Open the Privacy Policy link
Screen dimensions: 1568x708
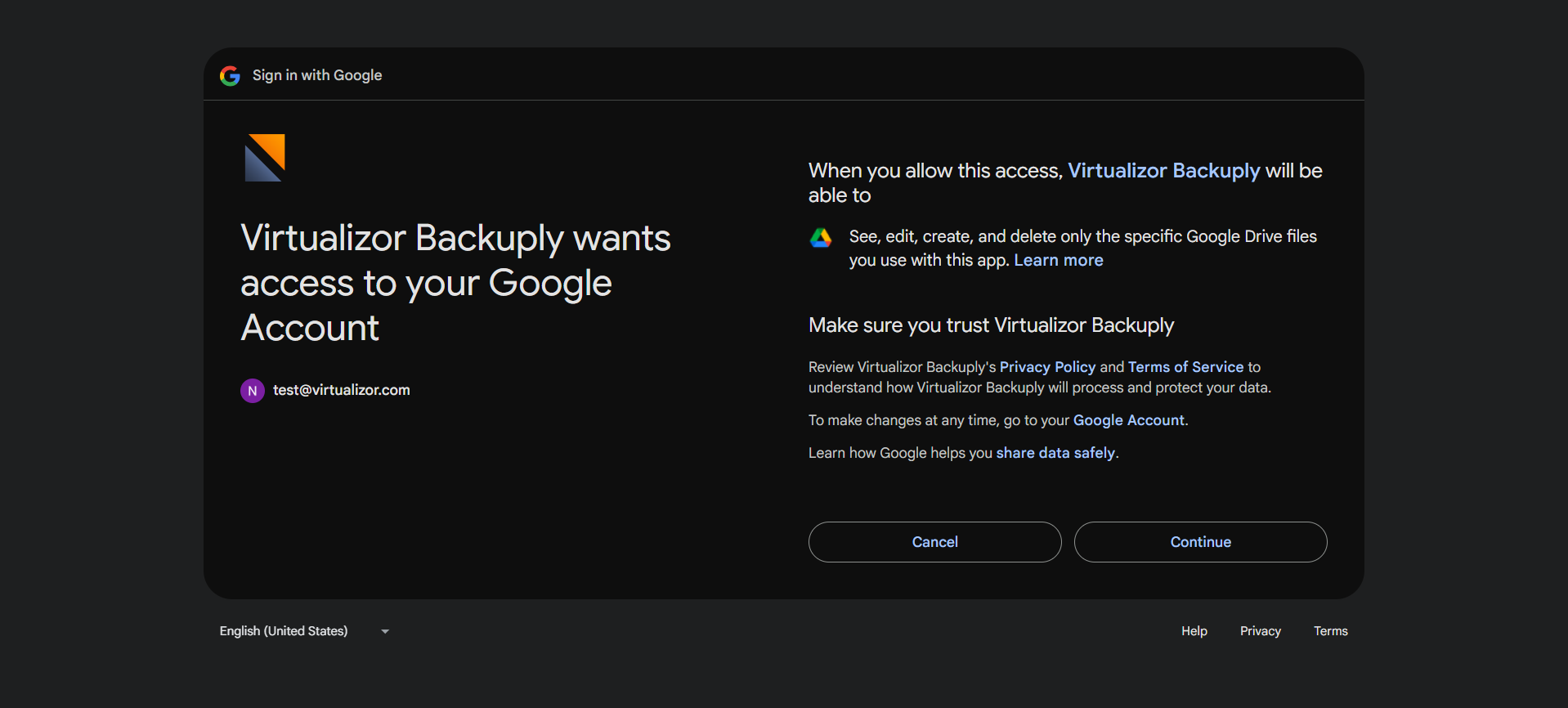coord(1047,367)
